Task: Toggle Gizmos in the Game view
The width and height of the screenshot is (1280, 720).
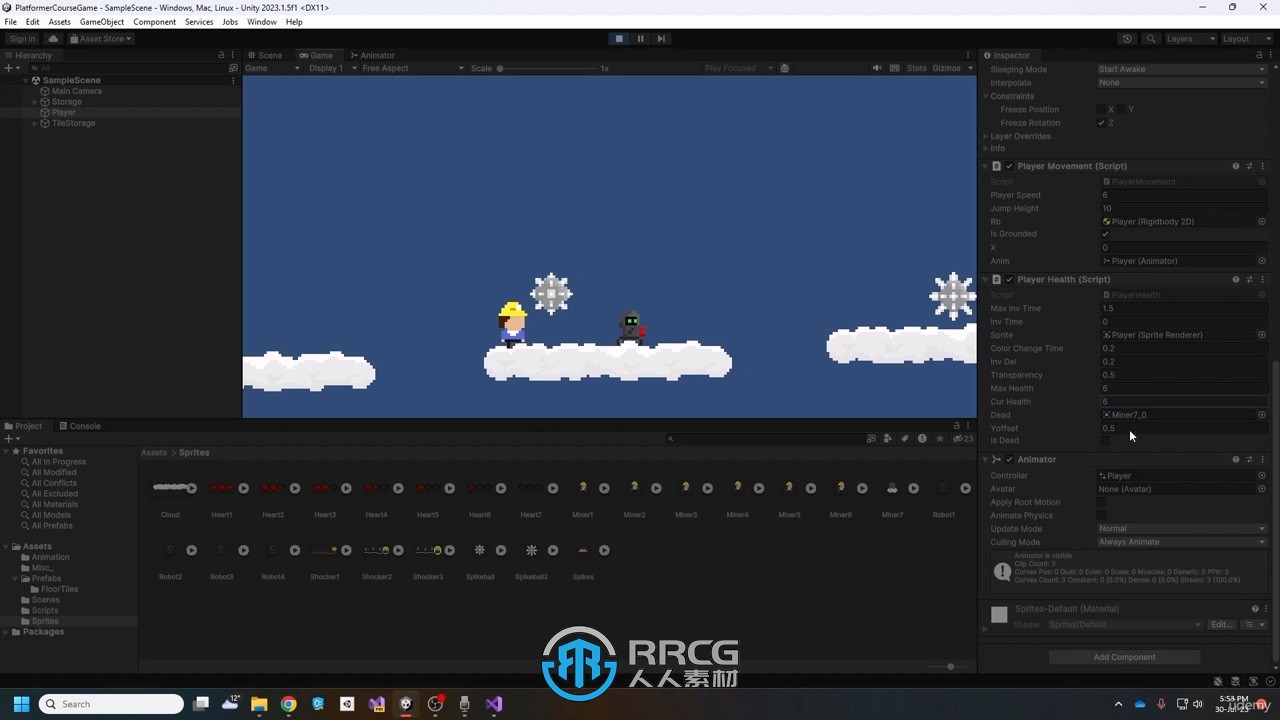Action: coord(946,68)
